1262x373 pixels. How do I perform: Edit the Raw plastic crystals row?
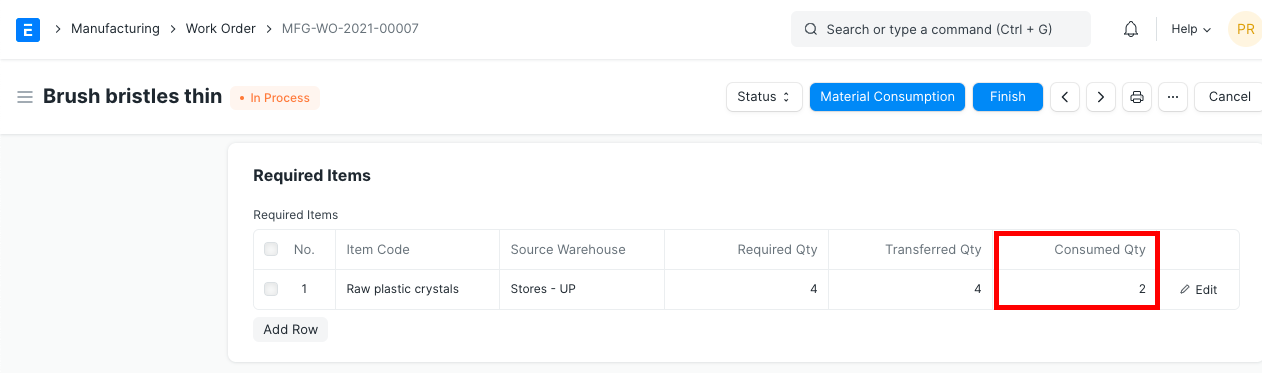pyautogui.click(x=1199, y=290)
